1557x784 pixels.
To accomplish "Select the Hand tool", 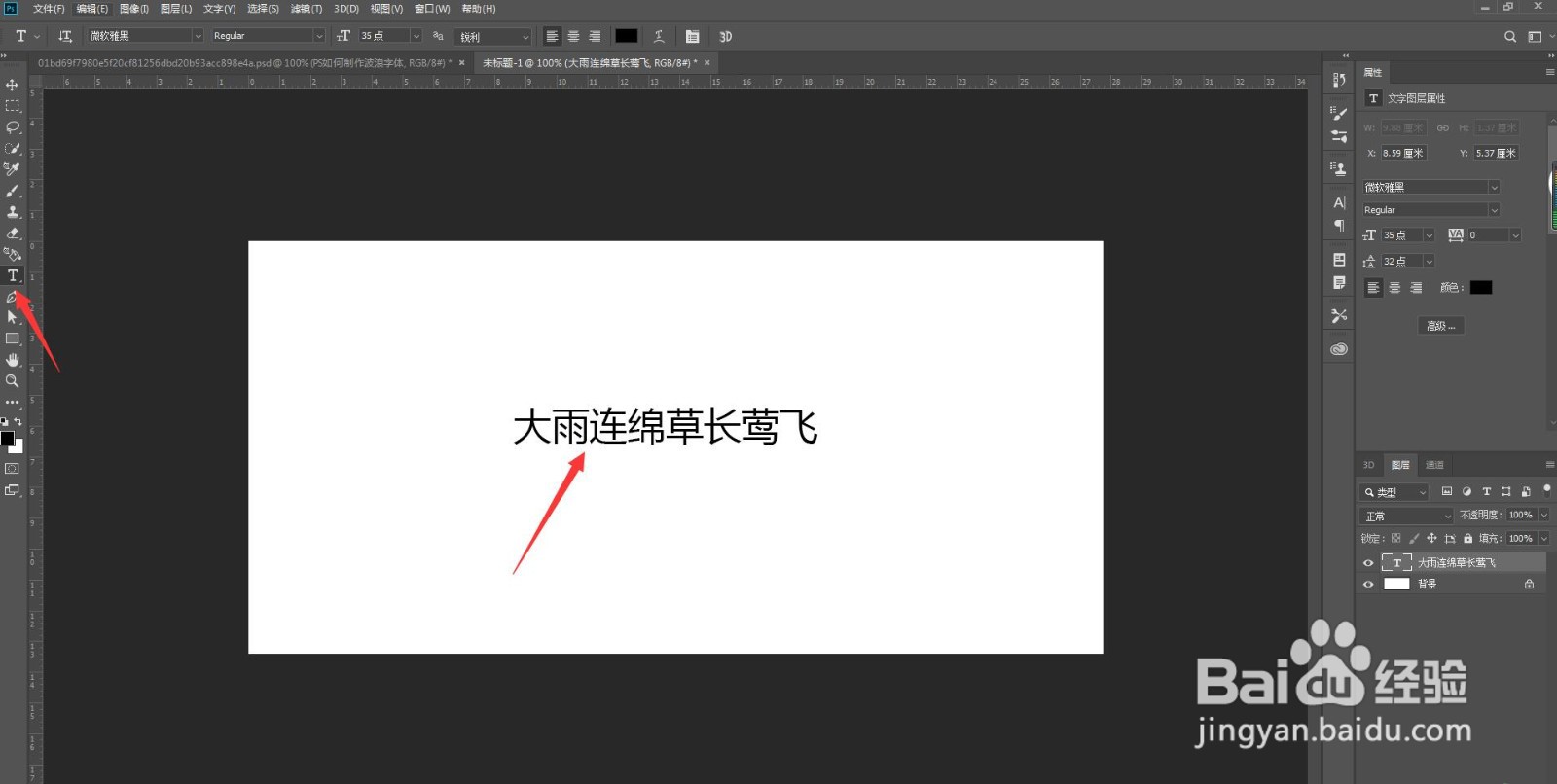I will click(12, 360).
